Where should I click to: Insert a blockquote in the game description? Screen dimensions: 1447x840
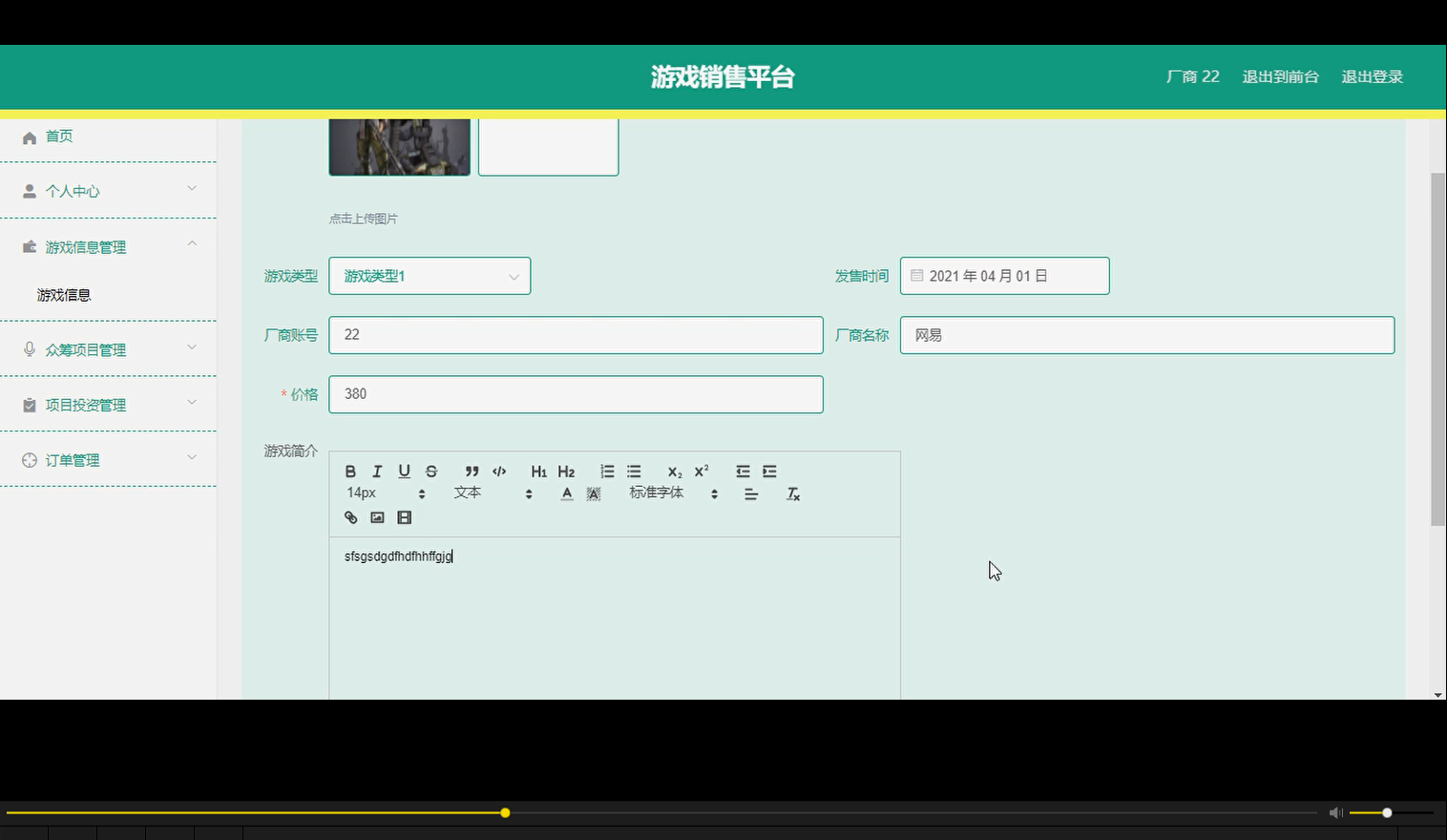472,471
